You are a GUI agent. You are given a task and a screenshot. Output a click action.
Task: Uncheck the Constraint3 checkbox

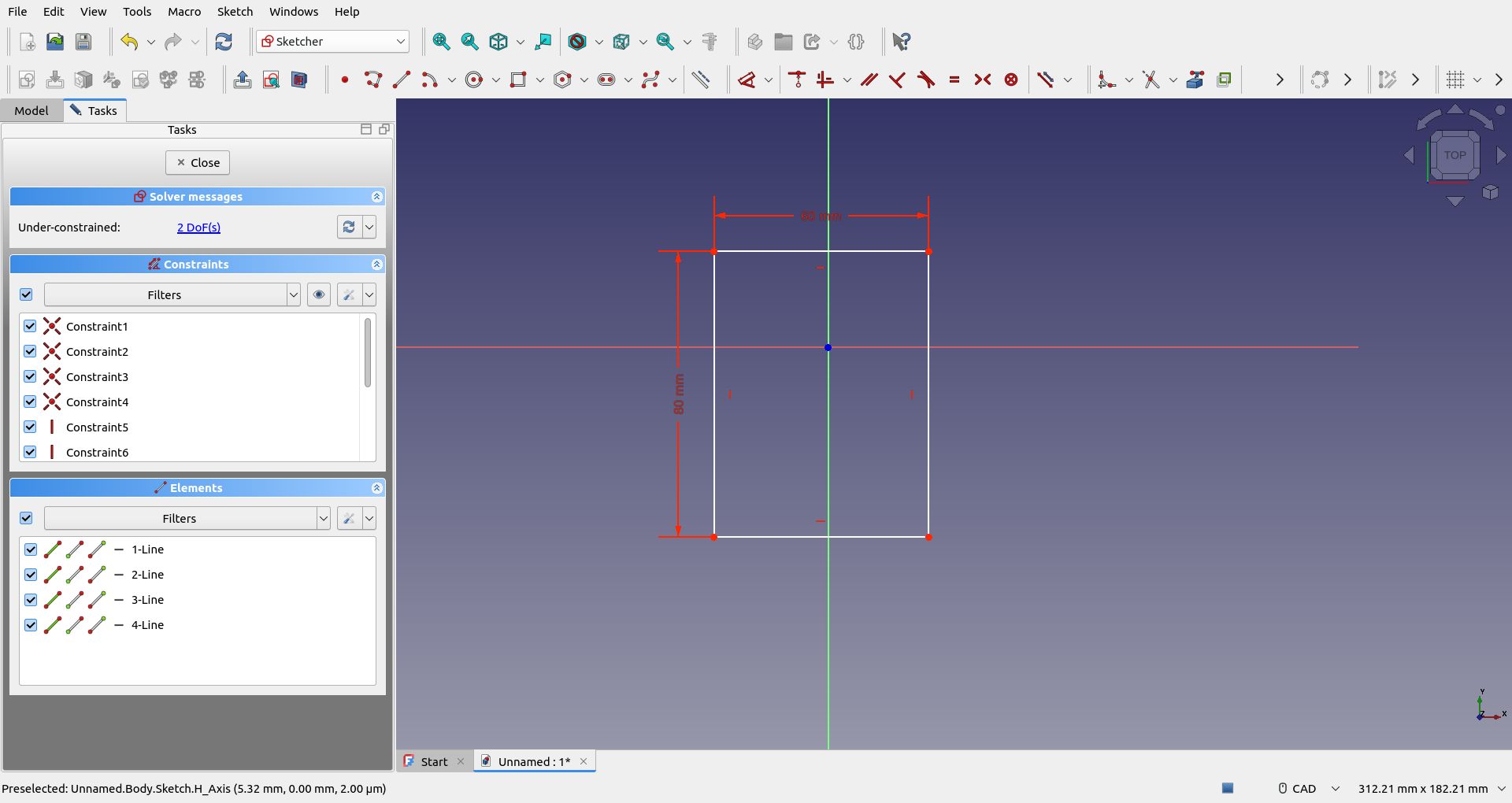(x=30, y=376)
